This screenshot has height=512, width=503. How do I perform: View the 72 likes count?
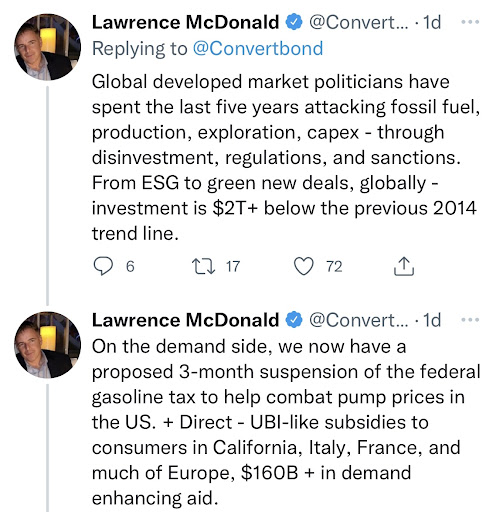click(334, 267)
